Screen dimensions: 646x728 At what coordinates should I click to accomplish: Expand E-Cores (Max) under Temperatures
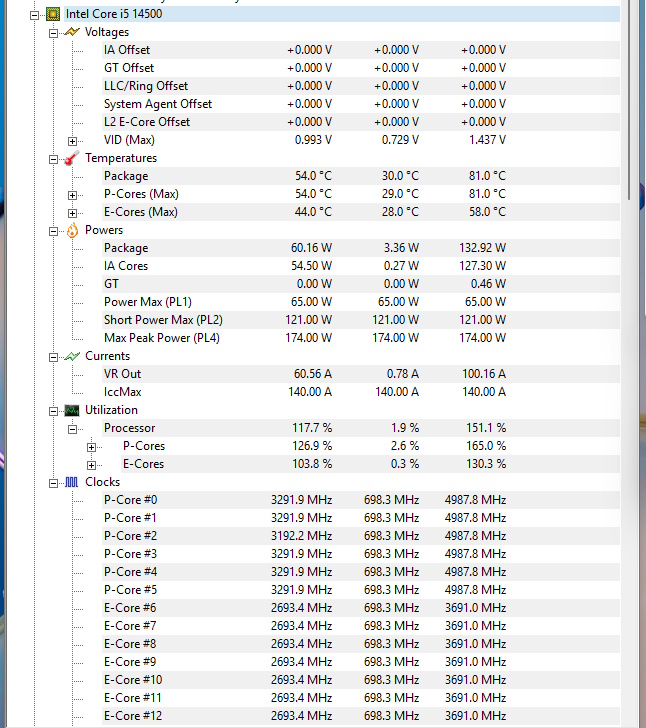pyautogui.click(x=73, y=212)
